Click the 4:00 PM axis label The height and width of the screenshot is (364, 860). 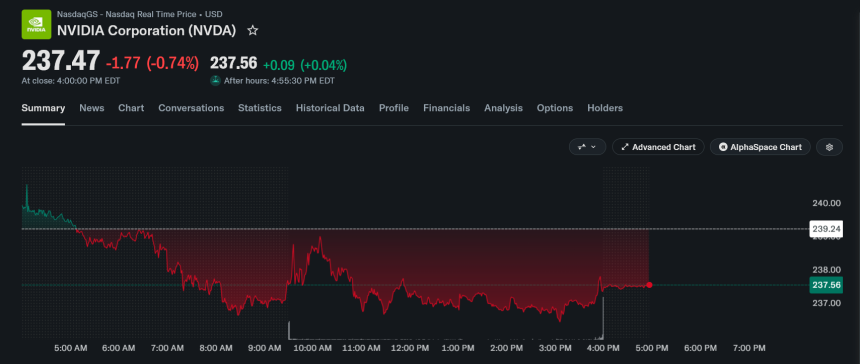tap(603, 348)
